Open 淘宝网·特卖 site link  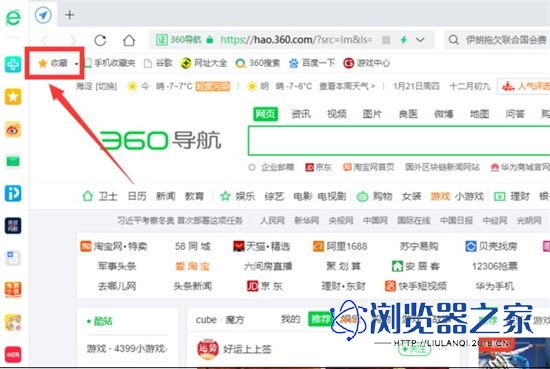point(114,246)
